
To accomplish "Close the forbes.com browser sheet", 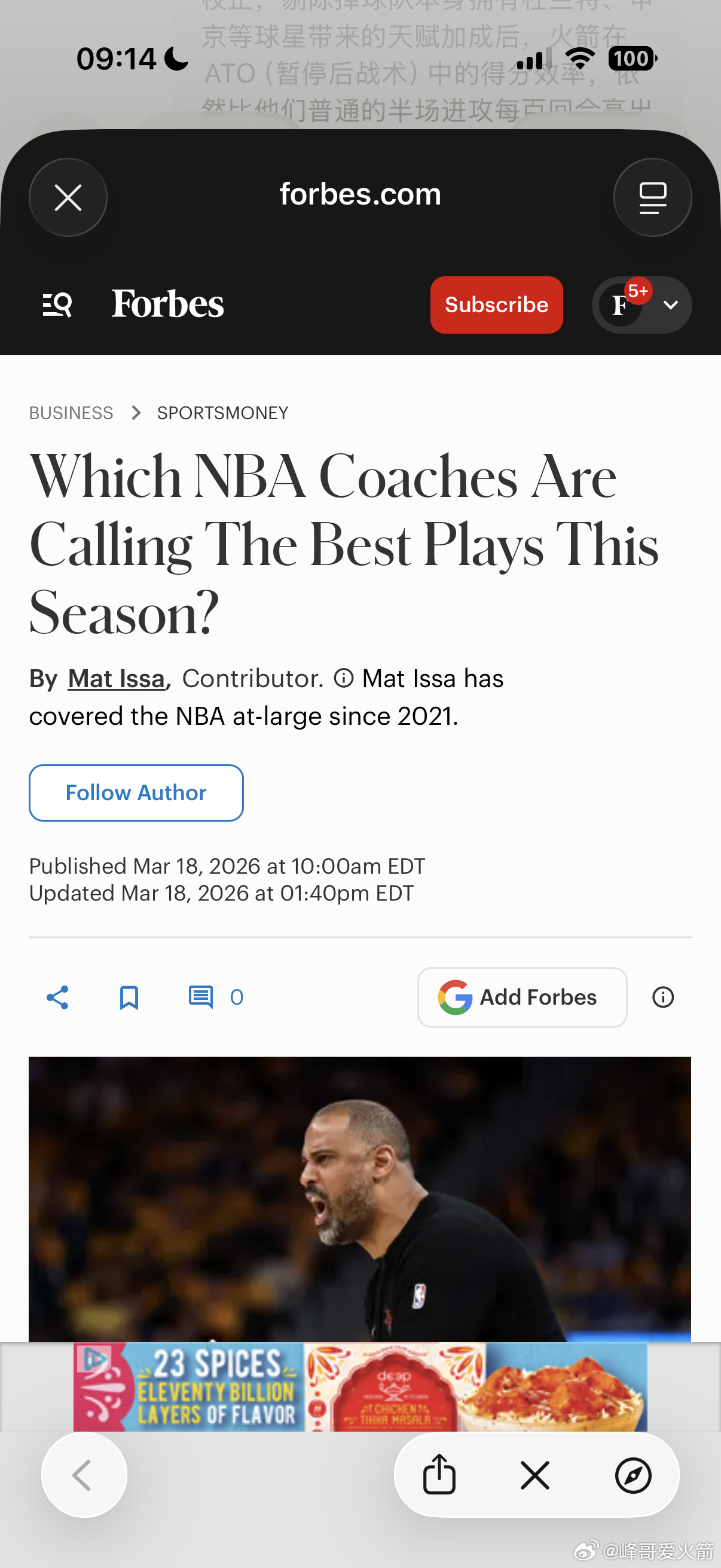I will pos(68,198).
